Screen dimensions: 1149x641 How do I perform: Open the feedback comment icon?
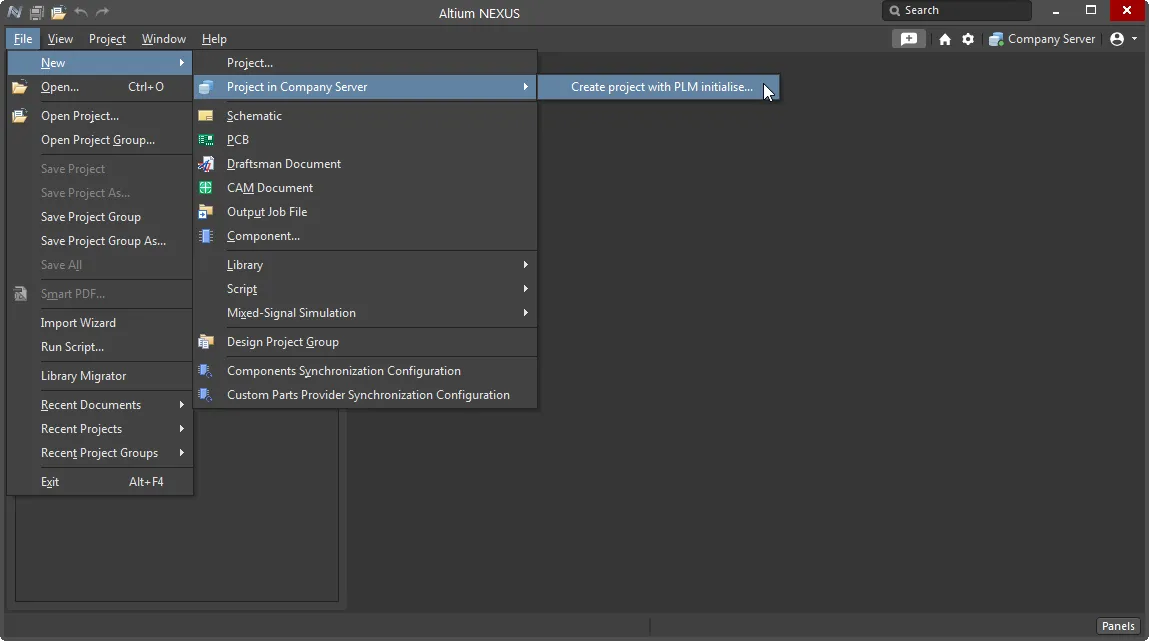909,39
